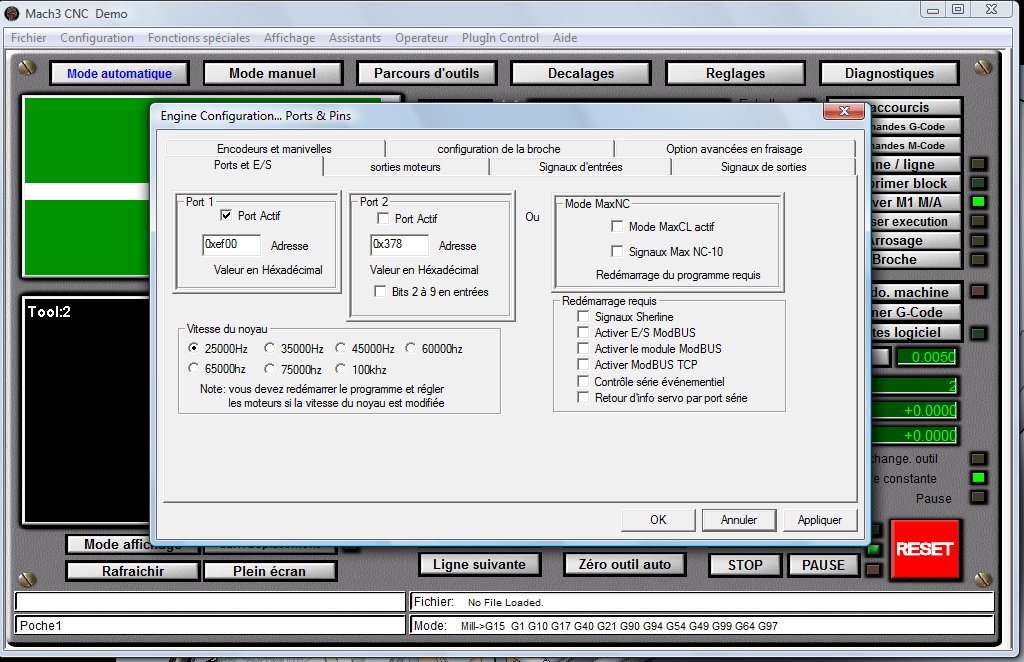Enable Mode MaxCL actif checkbox
The image size is (1024, 662).
coord(616,226)
